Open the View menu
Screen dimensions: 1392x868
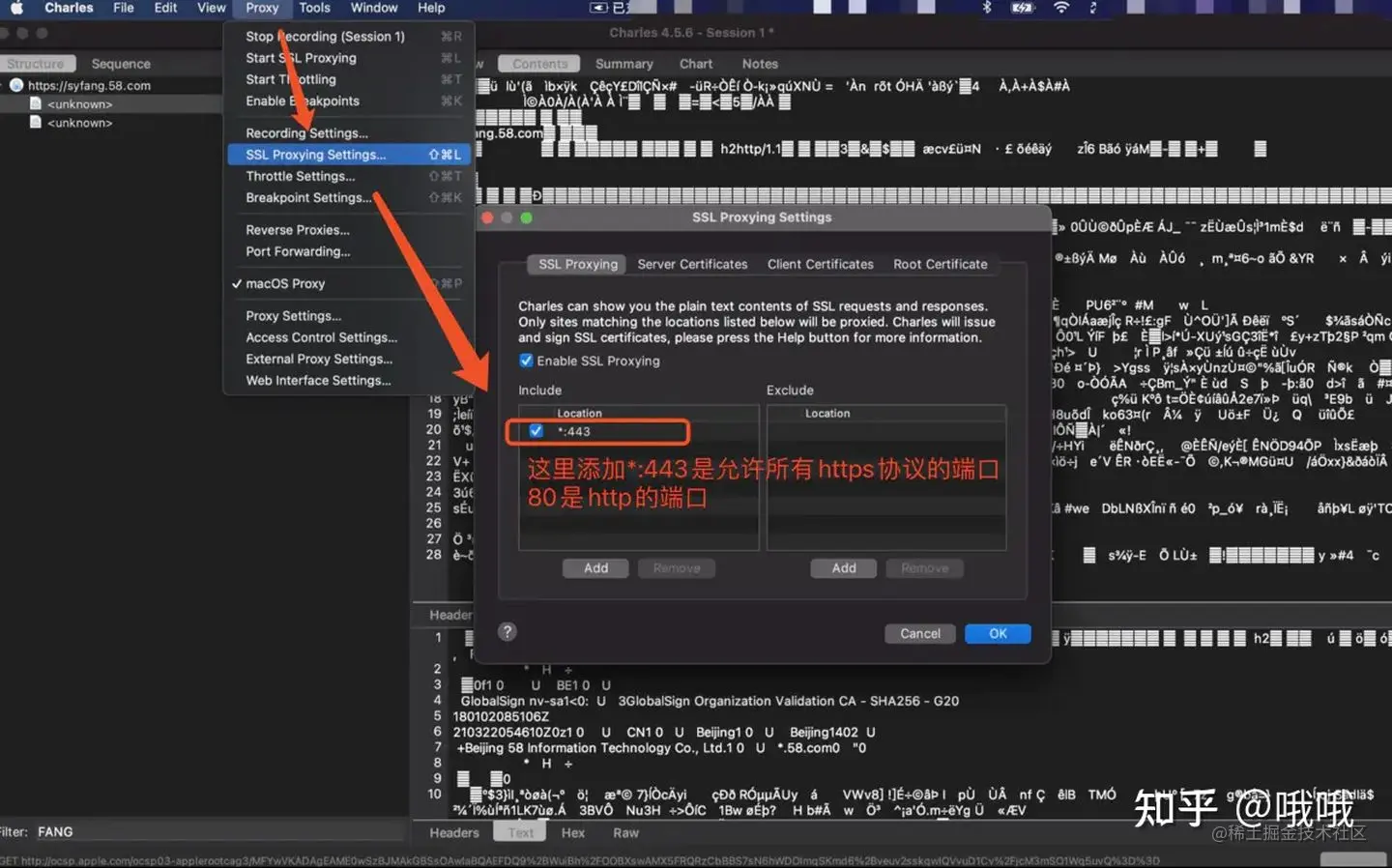pos(212,8)
